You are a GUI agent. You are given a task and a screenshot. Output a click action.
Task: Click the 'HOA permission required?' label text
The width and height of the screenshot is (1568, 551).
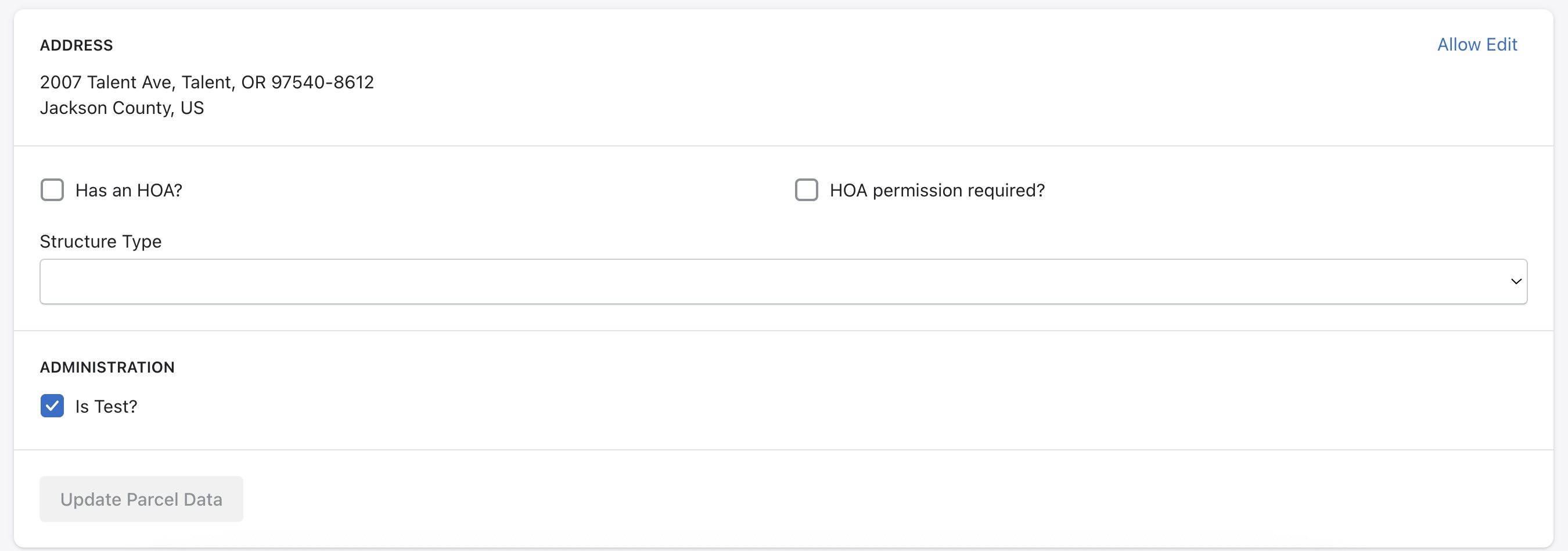[x=937, y=191]
